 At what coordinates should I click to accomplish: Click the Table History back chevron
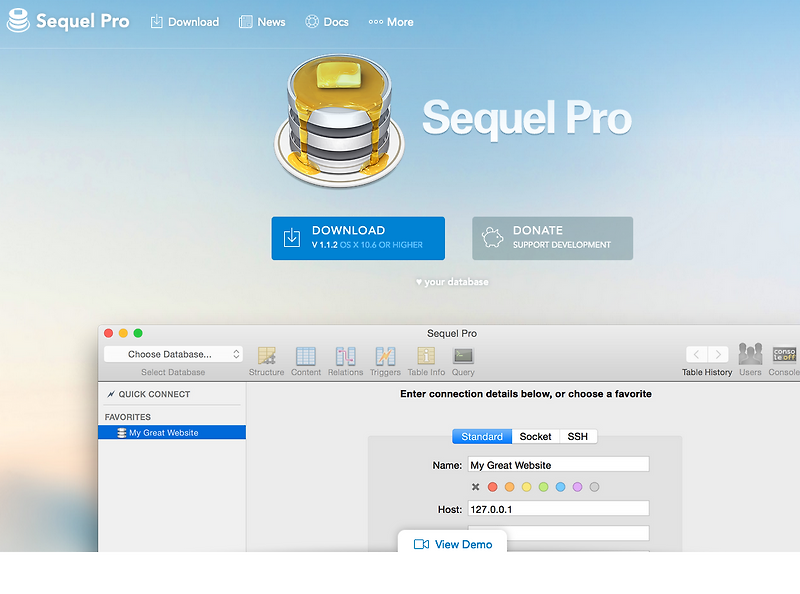pyautogui.click(x=696, y=355)
